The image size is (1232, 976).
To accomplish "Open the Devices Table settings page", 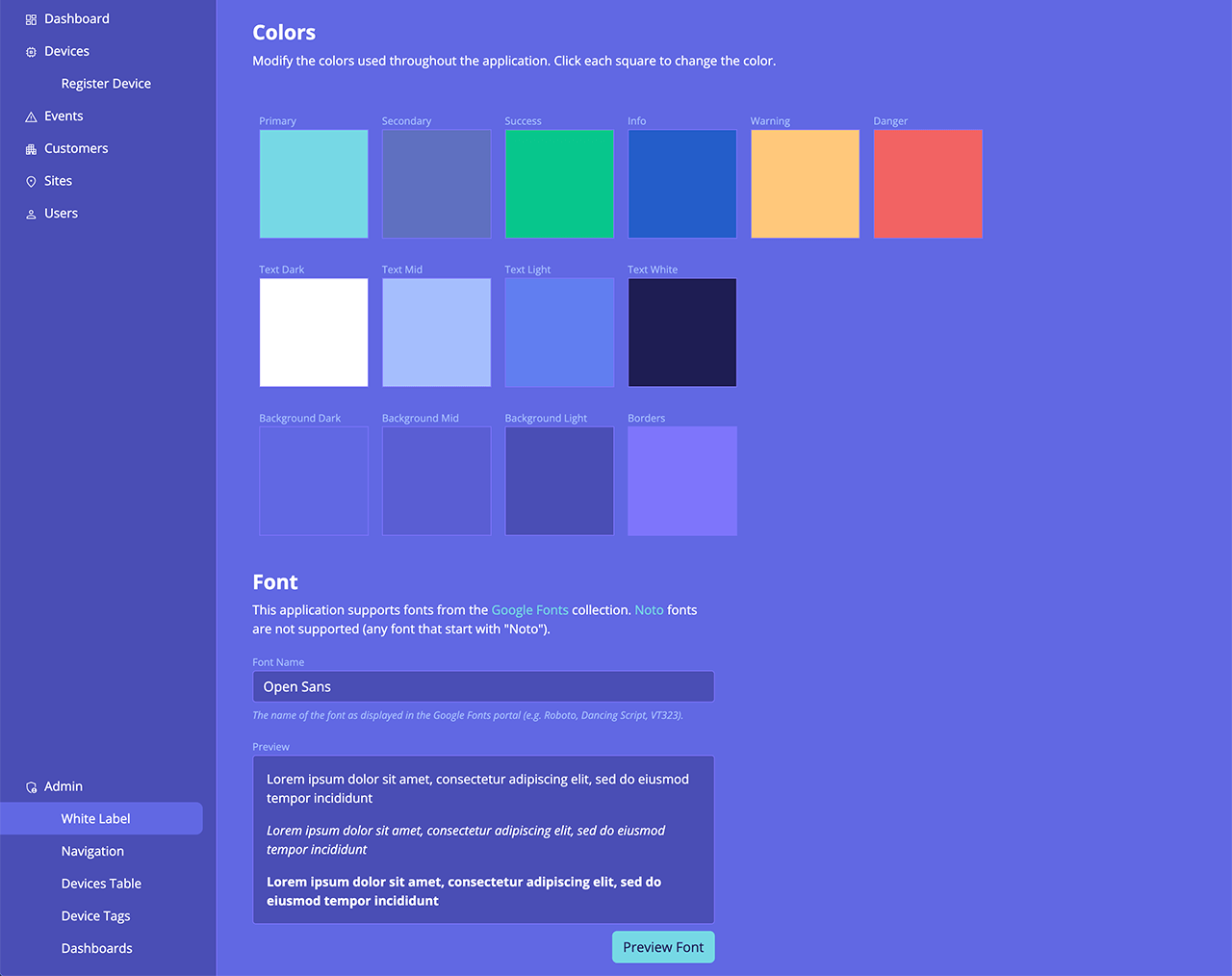I will pos(101,884).
